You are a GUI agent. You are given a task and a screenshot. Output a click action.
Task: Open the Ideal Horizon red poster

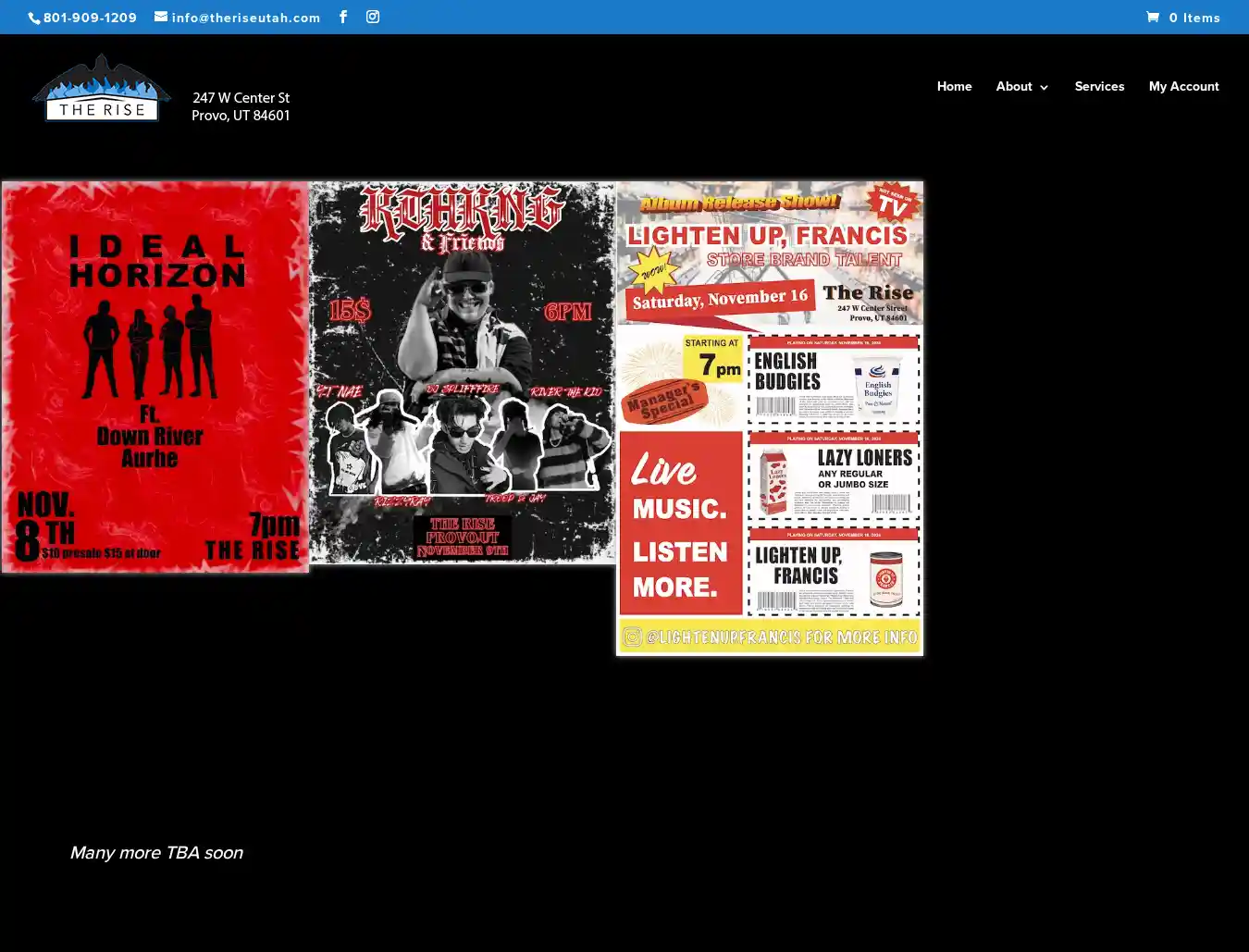pyautogui.click(x=155, y=377)
